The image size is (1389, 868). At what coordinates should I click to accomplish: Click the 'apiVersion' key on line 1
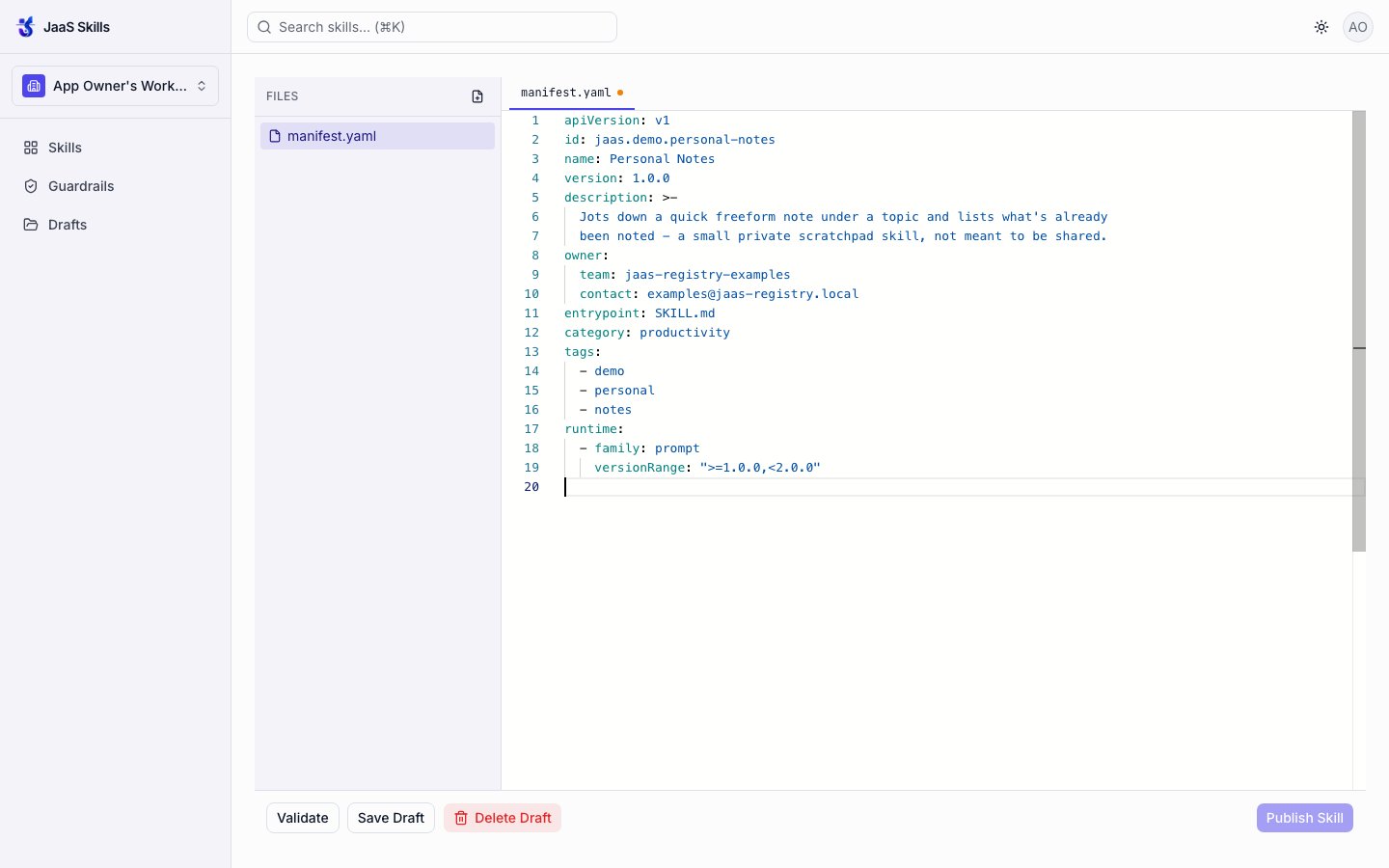(602, 121)
